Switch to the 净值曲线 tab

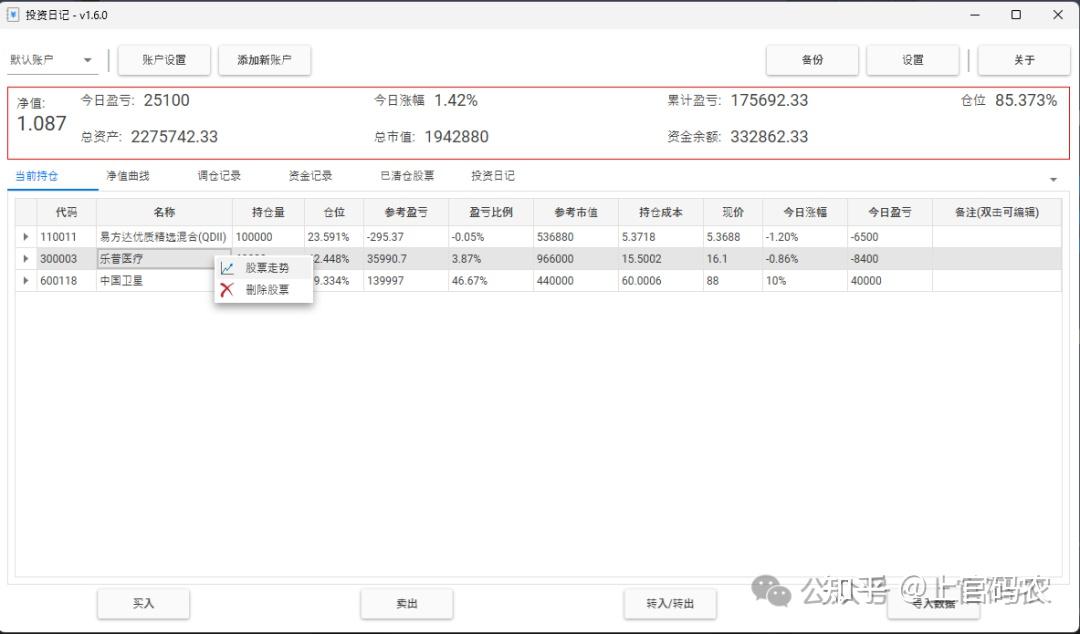pos(128,175)
